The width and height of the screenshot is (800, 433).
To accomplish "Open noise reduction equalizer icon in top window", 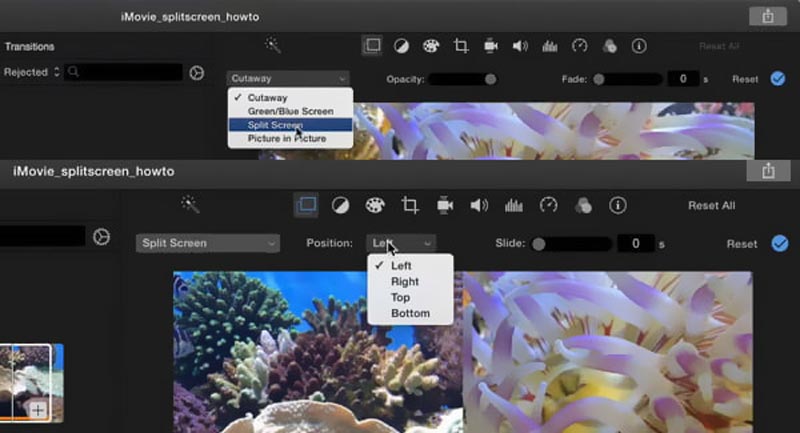I will pos(549,46).
